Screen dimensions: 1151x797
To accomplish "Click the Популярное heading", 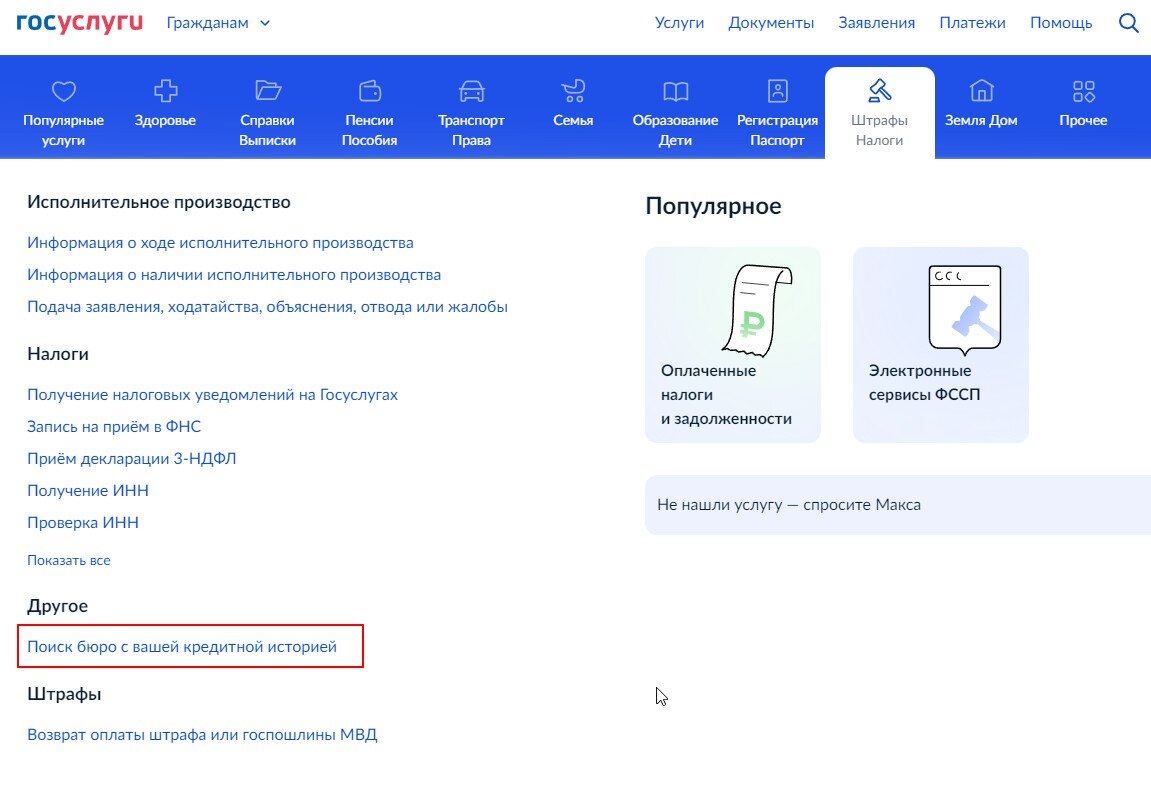I will pos(713,206).
